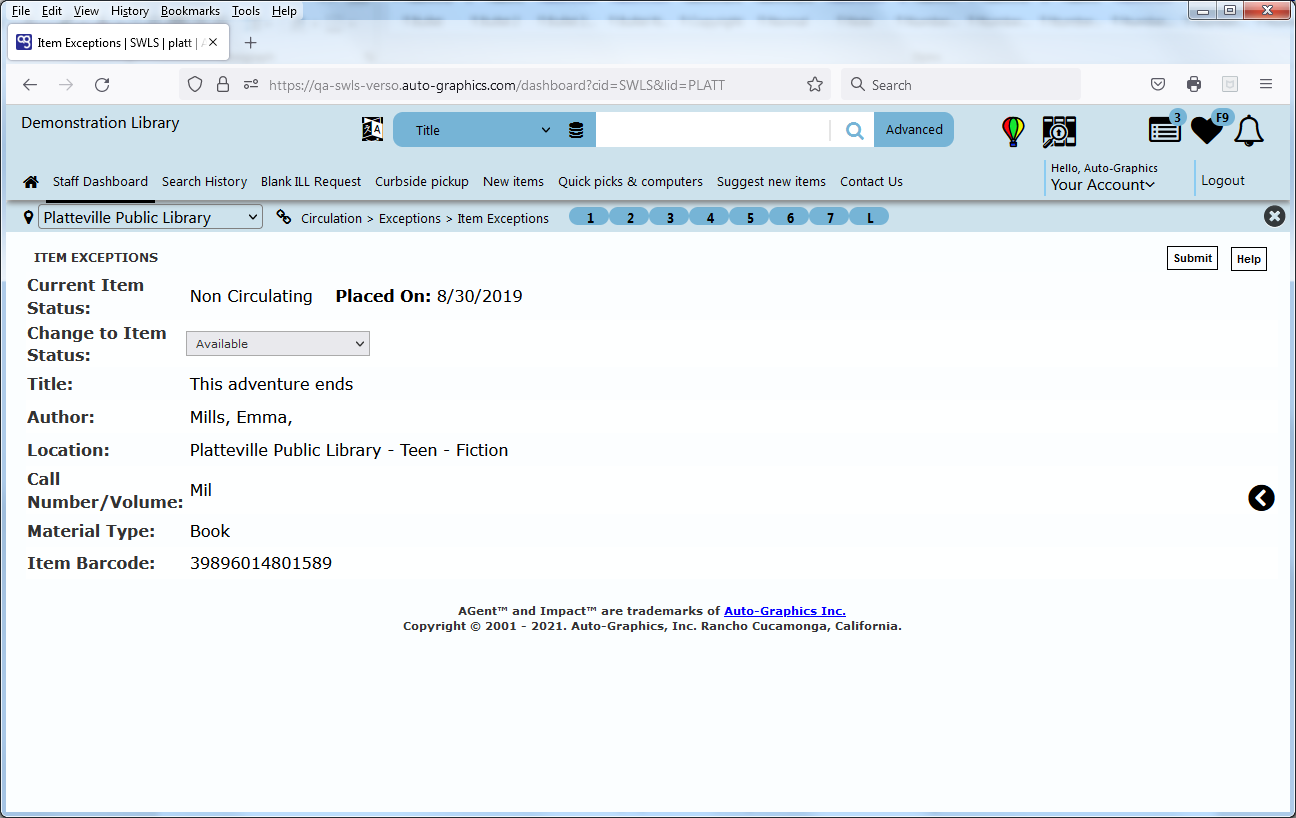This screenshot has height=818, width=1296.
Task: Click the pill button 6
Action: pyautogui.click(x=790, y=217)
